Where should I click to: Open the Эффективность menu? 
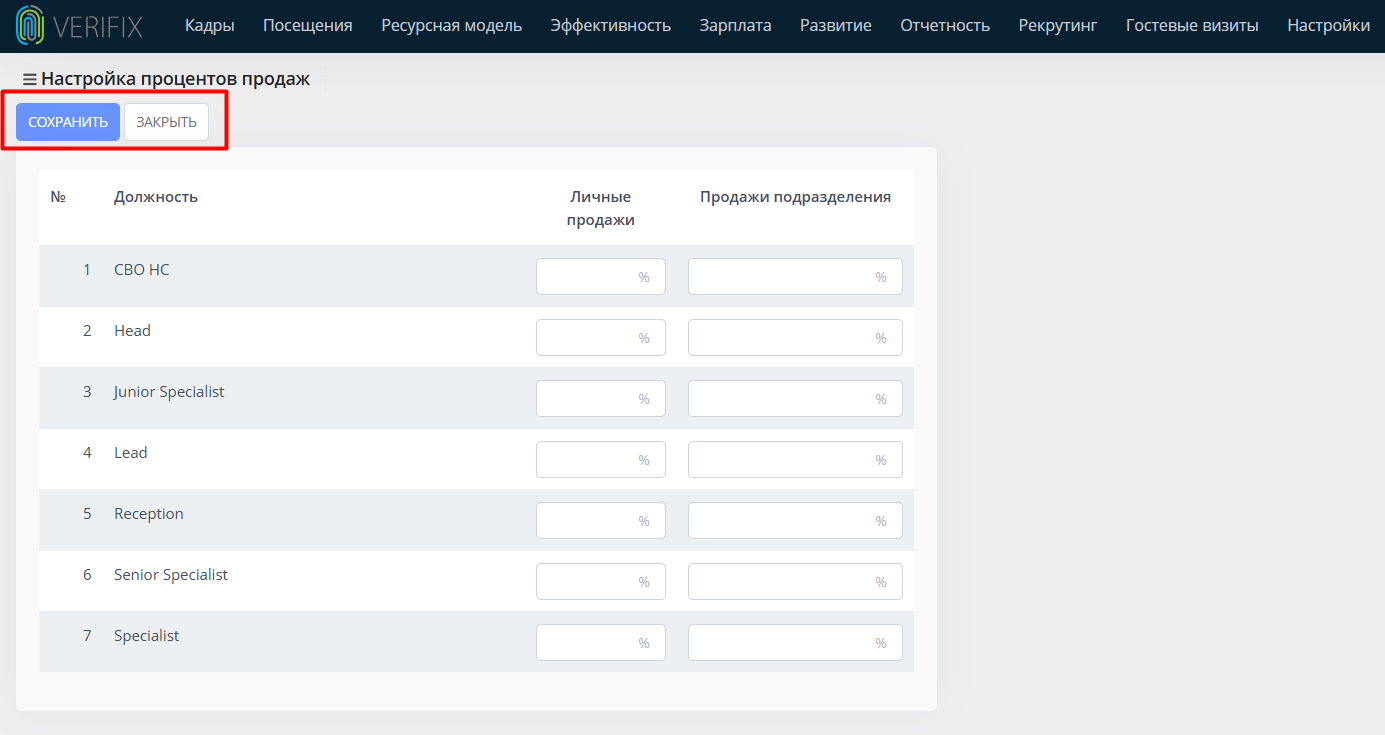(x=611, y=26)
